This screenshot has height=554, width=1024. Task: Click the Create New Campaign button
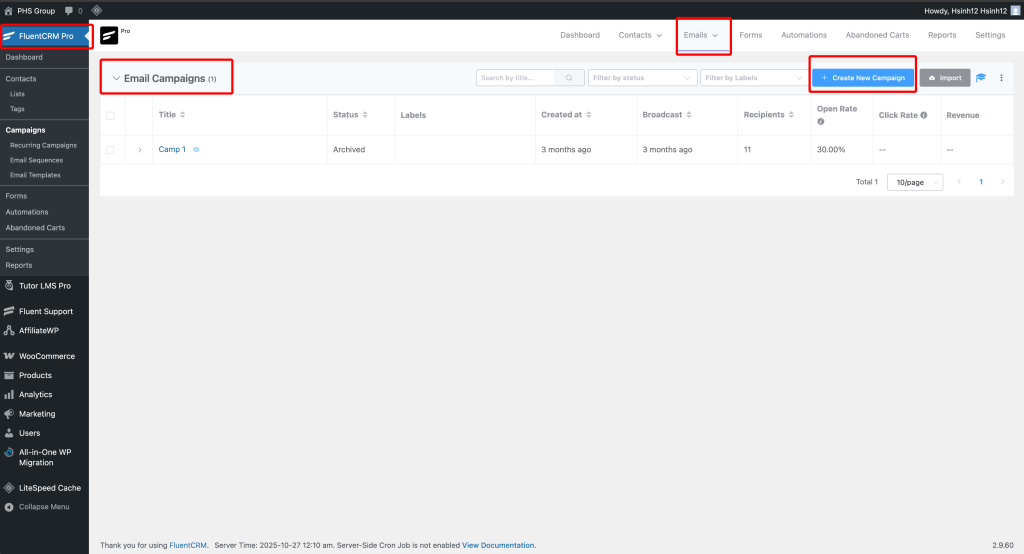862,78
